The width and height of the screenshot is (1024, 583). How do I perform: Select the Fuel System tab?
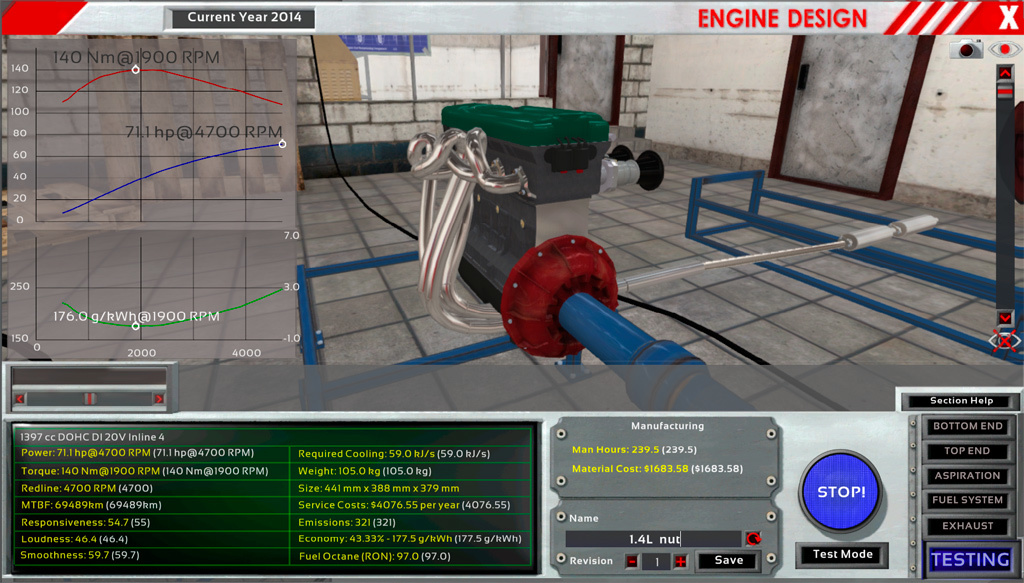[967, 501]
